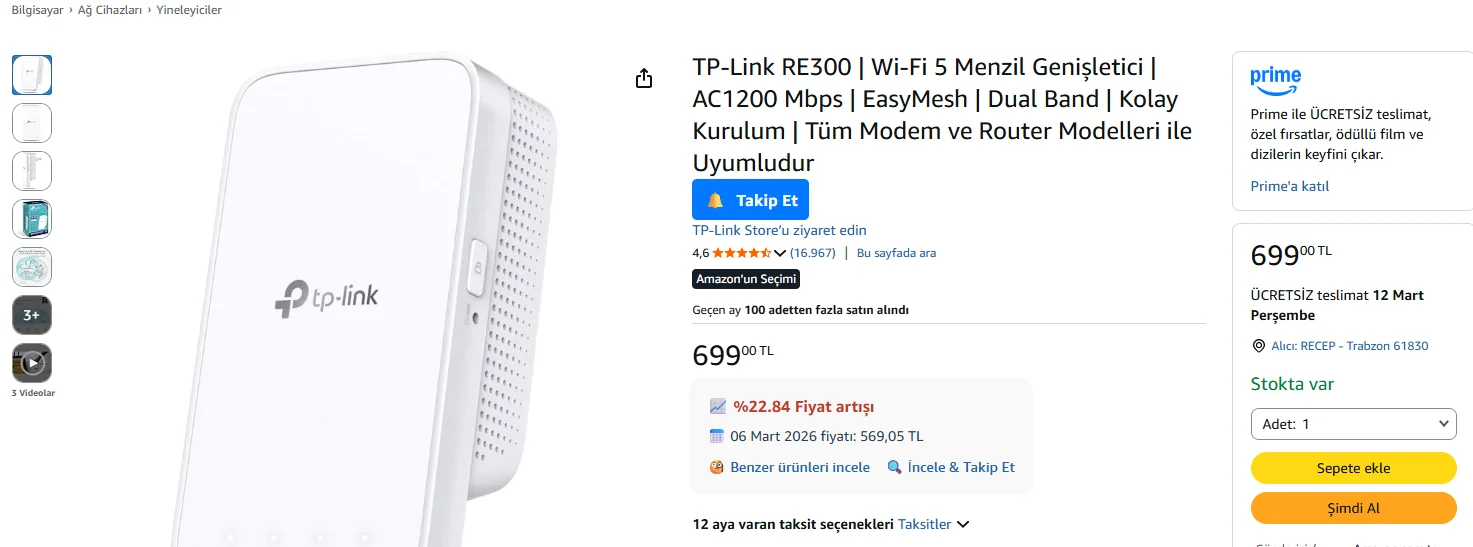1473x547 pixels.
Task: Select the 3+ more images thumbnail
Action: pos(32,315)
